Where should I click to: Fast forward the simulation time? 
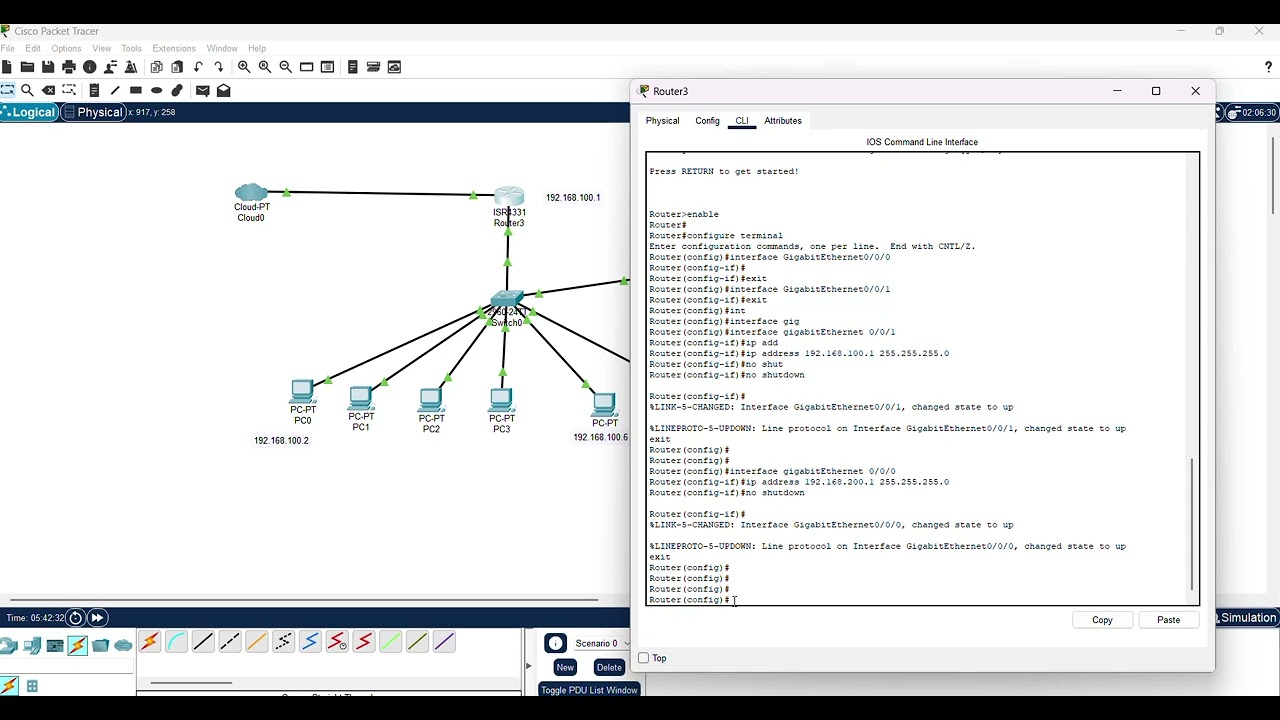coord(97,618)
